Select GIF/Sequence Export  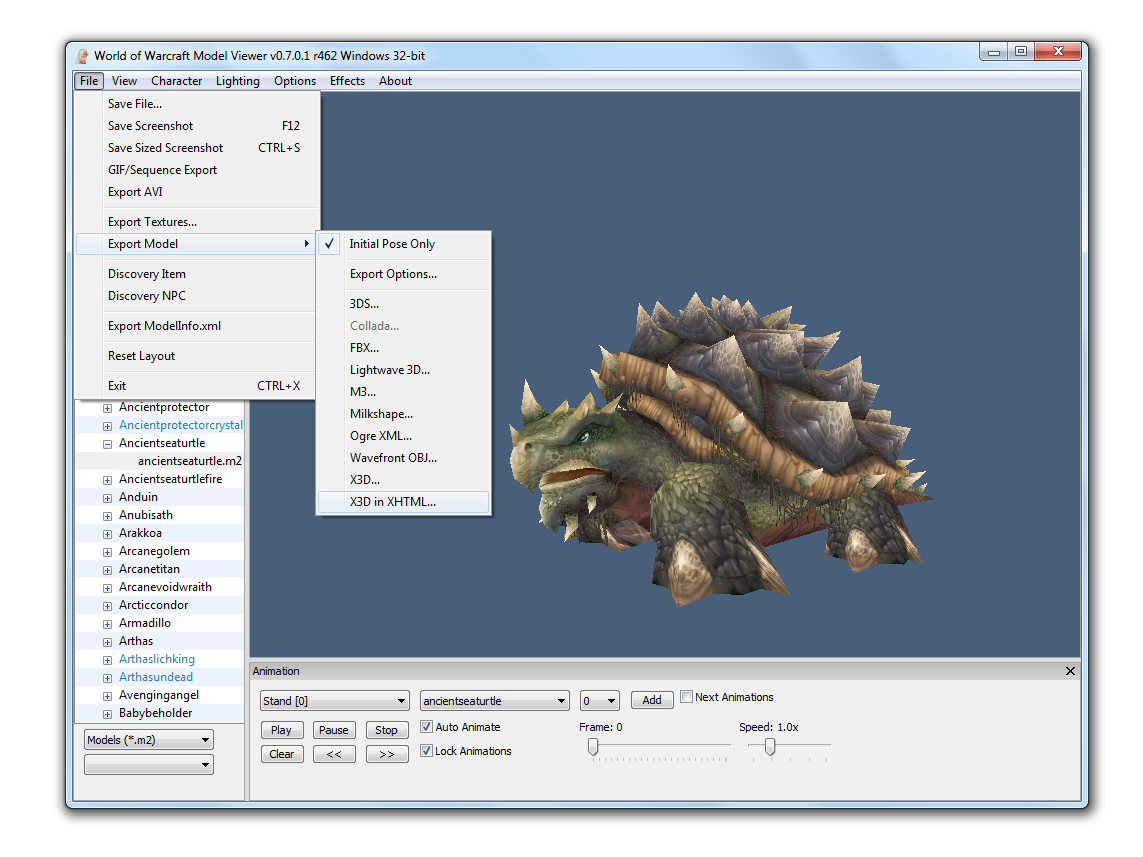pos(197,170)
